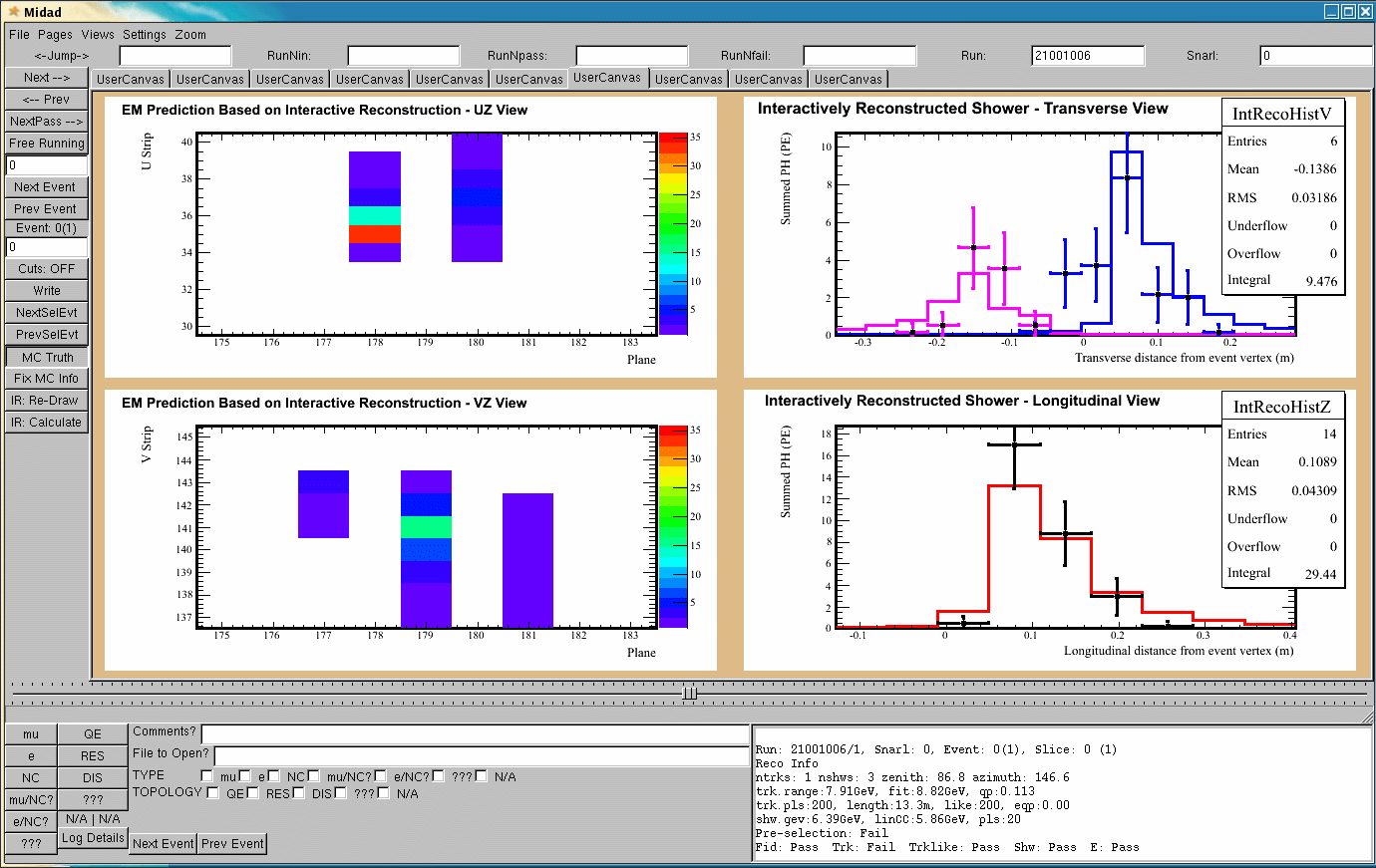The height and width of the screenshot is (868, 1376).
Task: Toggle the MC Truth button
Action: tap(47, 358)
